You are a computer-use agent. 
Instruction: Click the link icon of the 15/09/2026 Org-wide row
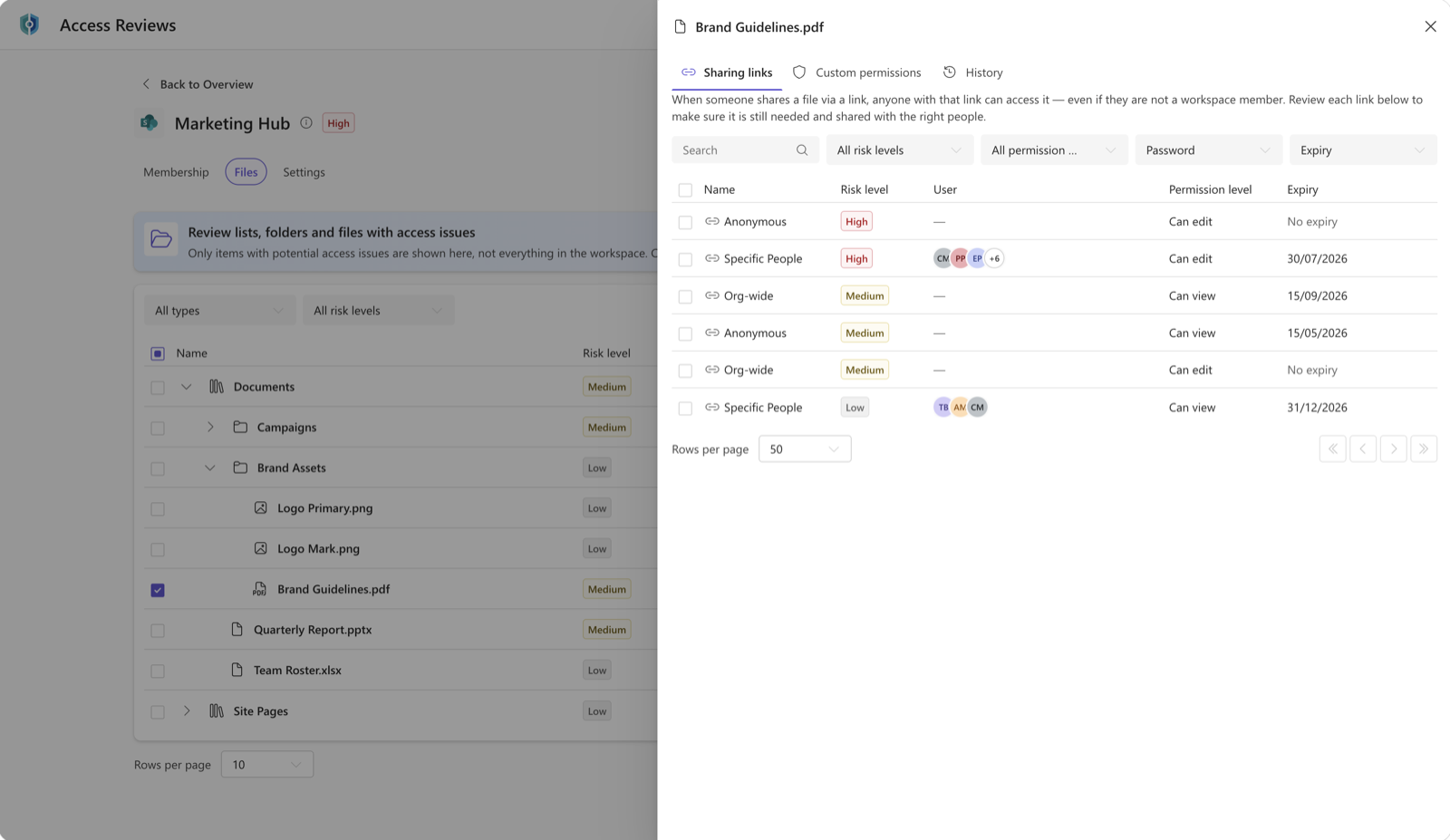click(x=712, y=295)
